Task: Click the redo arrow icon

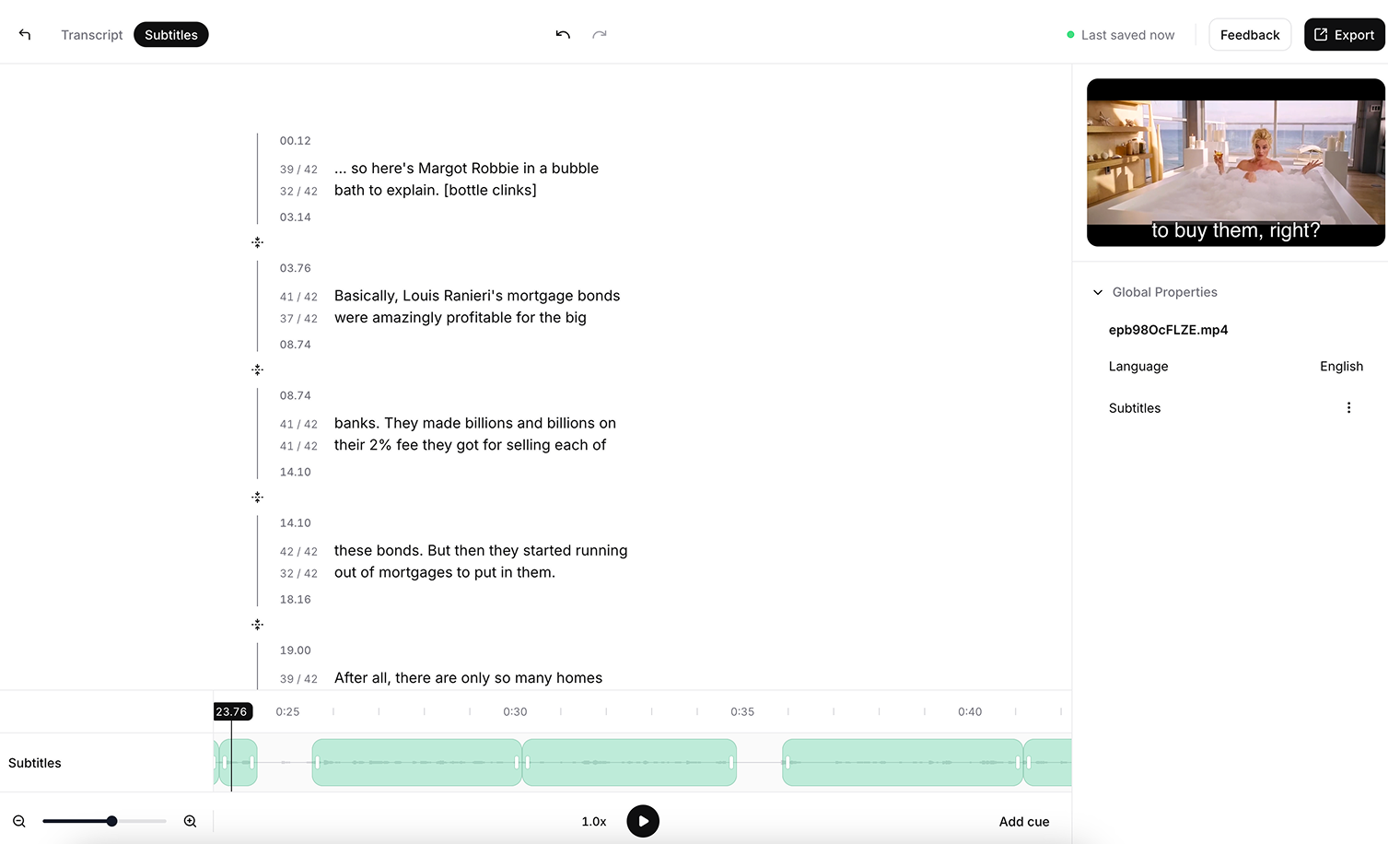Action: [600, 35]
